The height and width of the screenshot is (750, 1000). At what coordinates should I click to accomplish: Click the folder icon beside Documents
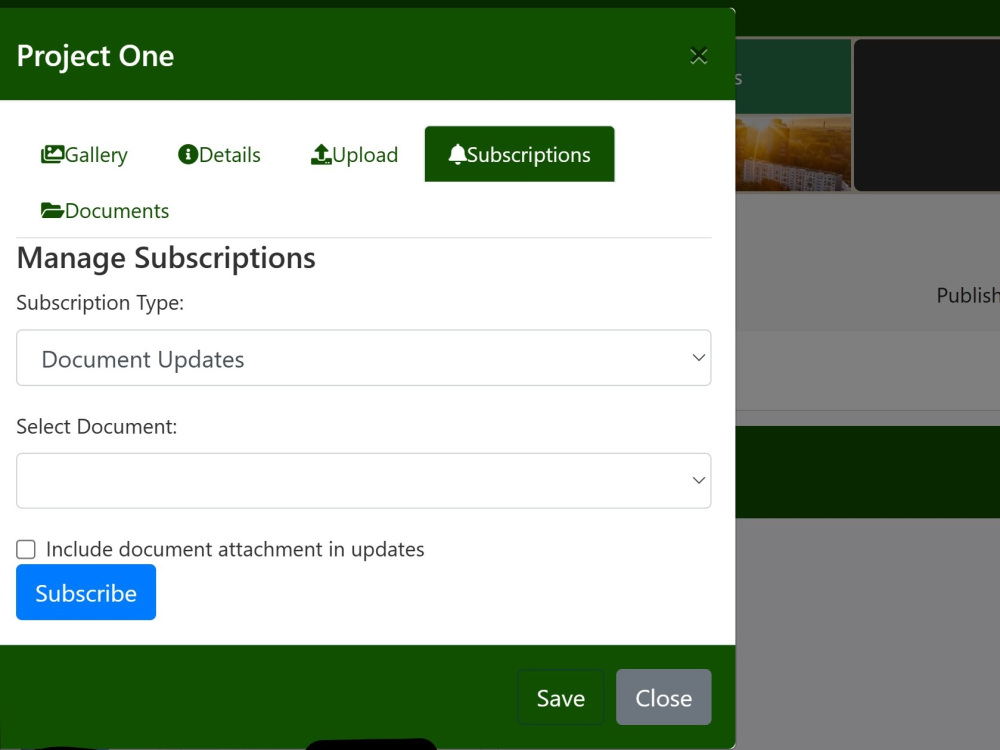pyautogui.click(x=52, y=210)
